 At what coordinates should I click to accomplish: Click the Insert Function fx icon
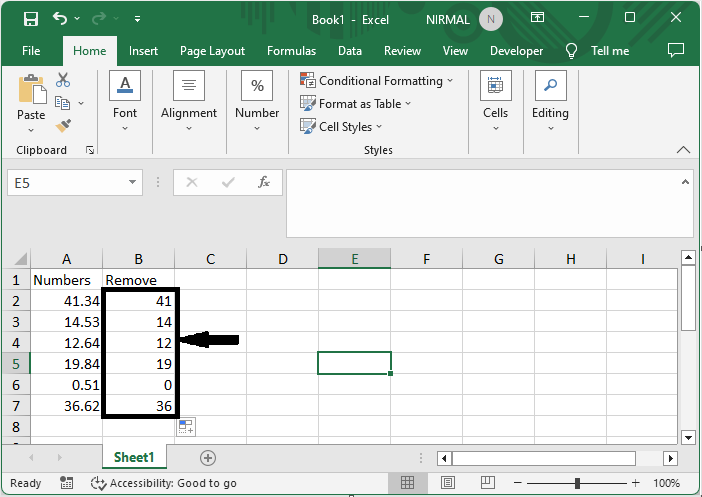pos(264,182)
